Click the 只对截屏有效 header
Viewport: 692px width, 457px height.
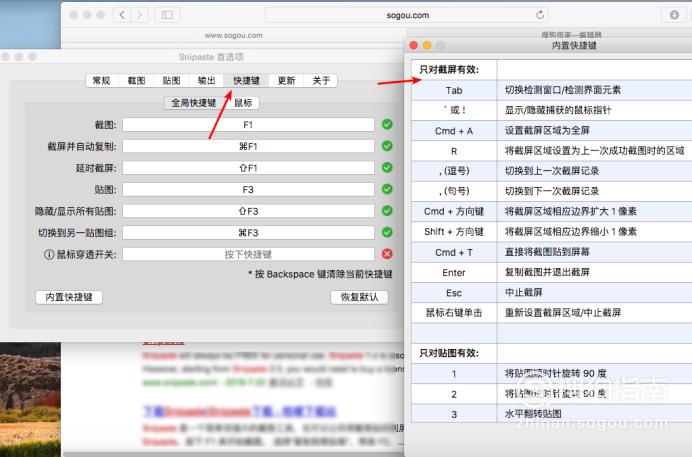(449, 70)
